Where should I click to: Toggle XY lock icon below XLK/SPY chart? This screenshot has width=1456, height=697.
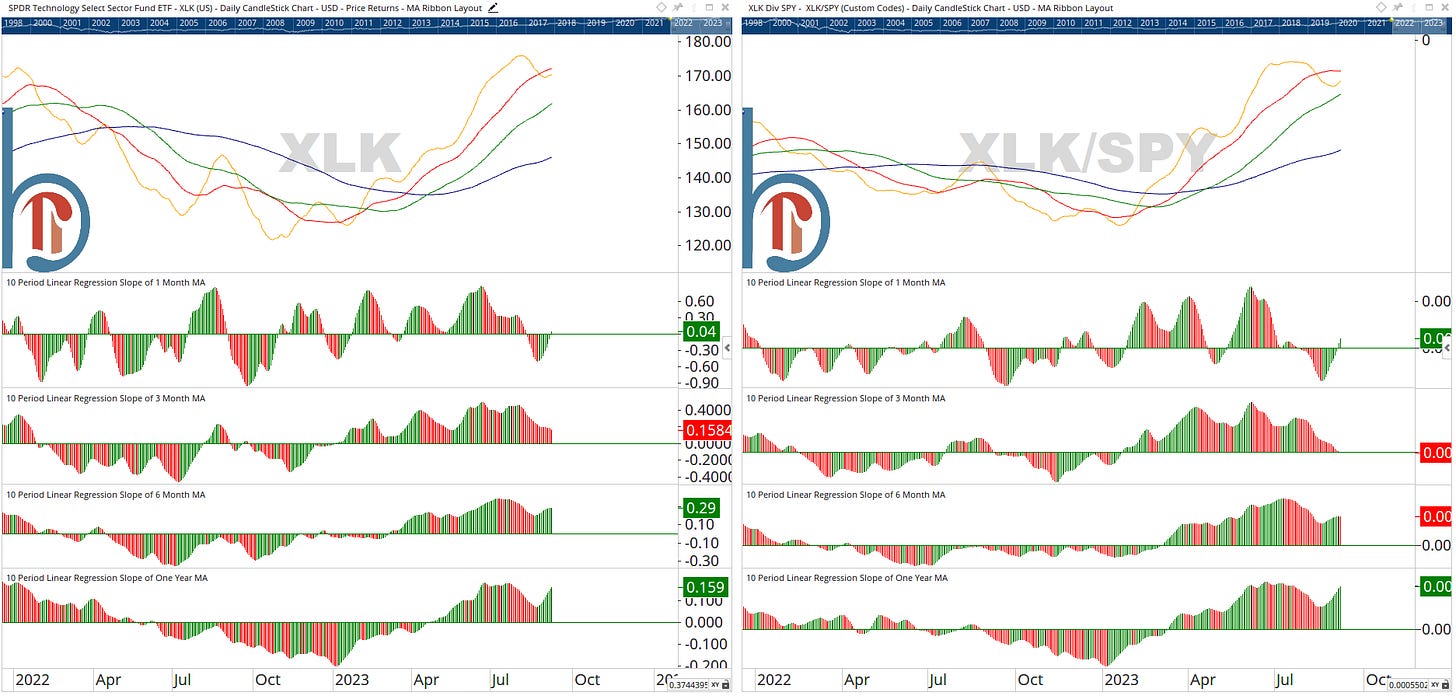click(1446, 684)
